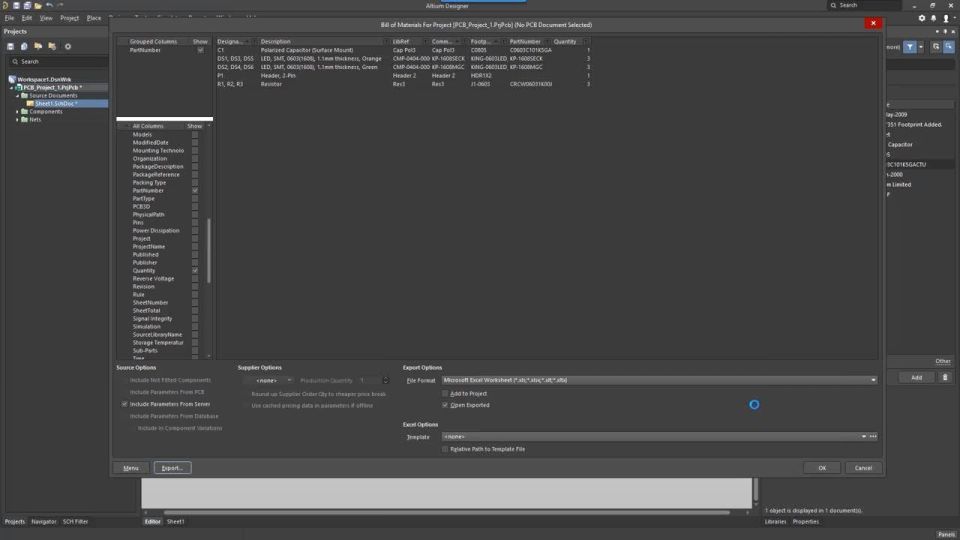The height and width of the screenshot is (540, 960).
Task: Open the Place menu
Action: point(94,18)
